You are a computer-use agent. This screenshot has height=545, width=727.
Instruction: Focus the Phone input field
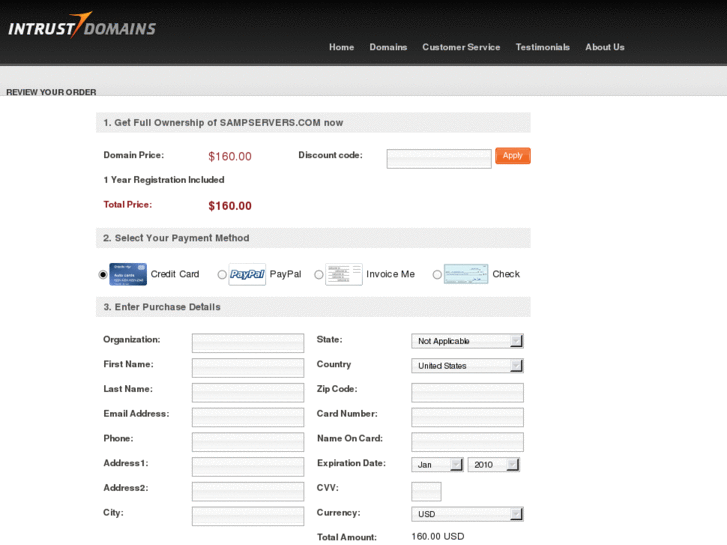[248, 442]
